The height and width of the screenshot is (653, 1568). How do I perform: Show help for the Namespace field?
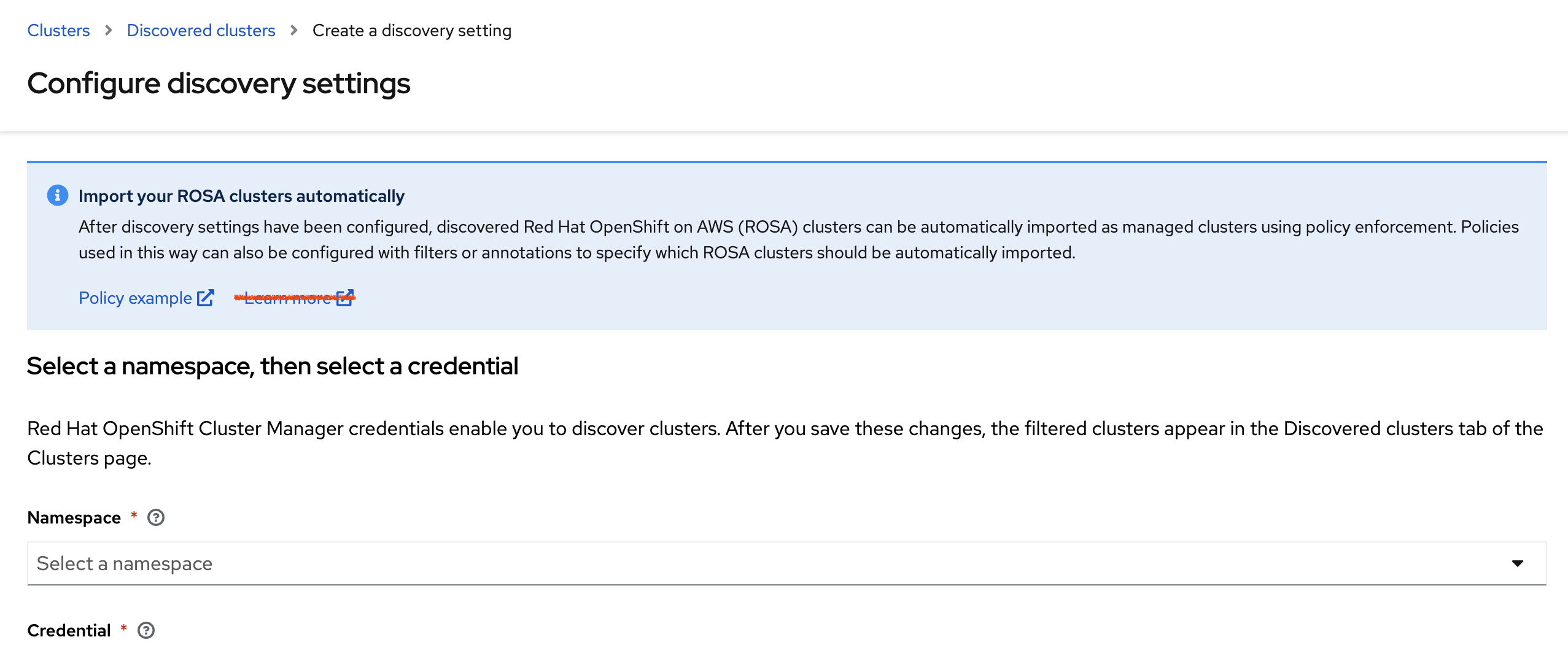click(x=156, y=518)
